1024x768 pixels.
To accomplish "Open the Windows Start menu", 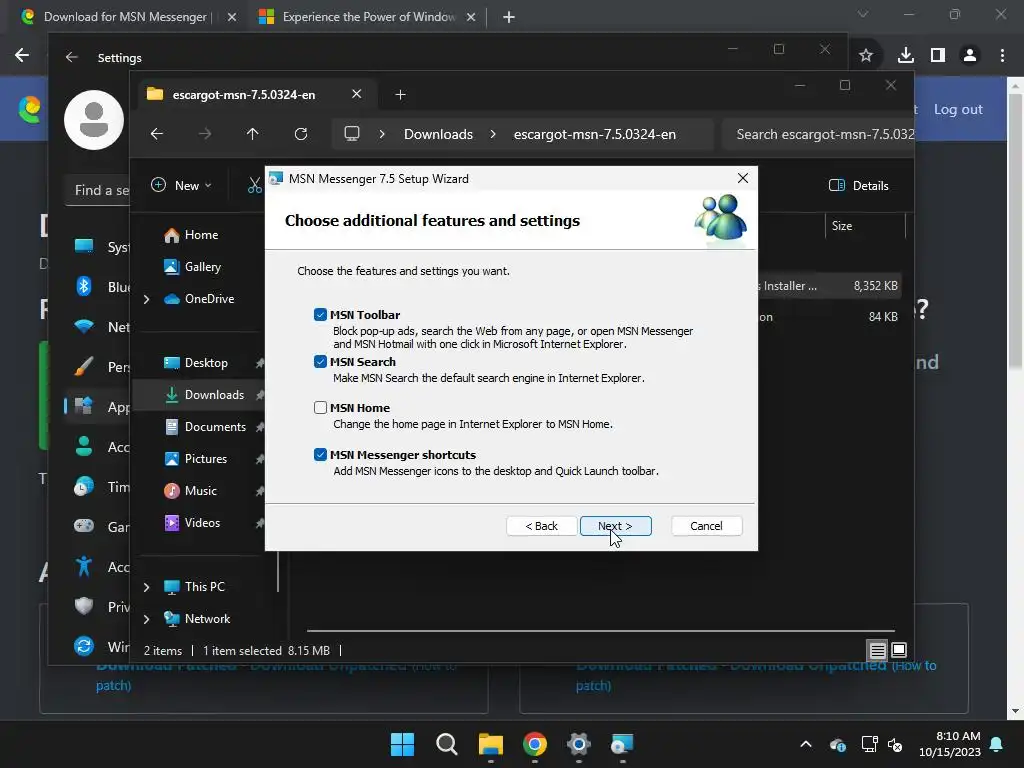I will coord(402,744).
